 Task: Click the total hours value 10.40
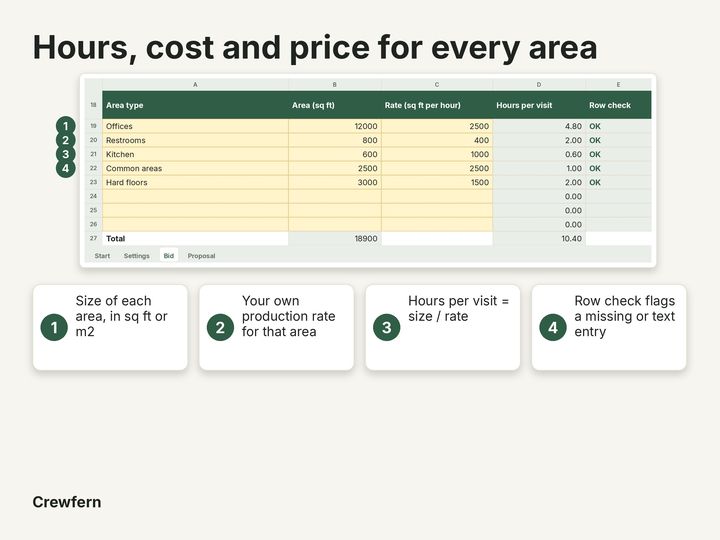(x=571, y=238)
